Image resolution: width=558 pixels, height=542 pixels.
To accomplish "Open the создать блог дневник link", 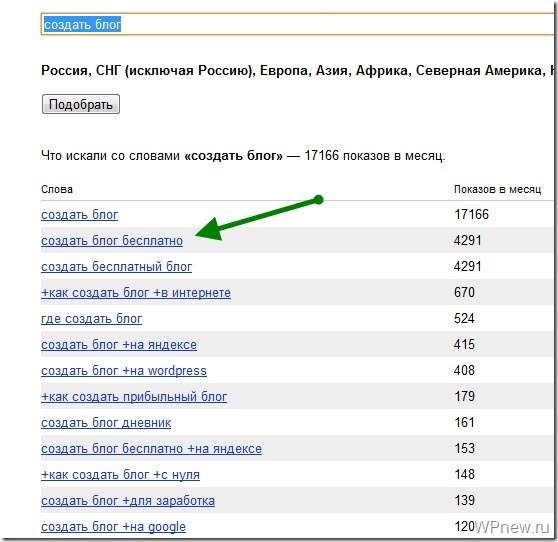I will 106,422.
